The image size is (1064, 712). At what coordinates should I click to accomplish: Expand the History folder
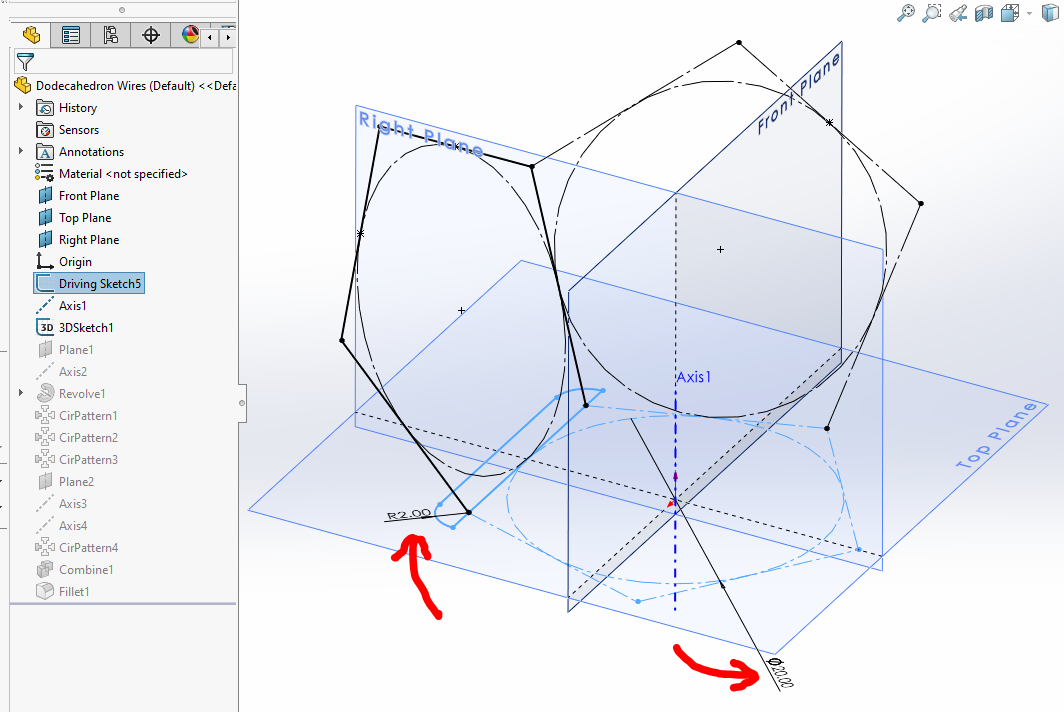[21, 107]
